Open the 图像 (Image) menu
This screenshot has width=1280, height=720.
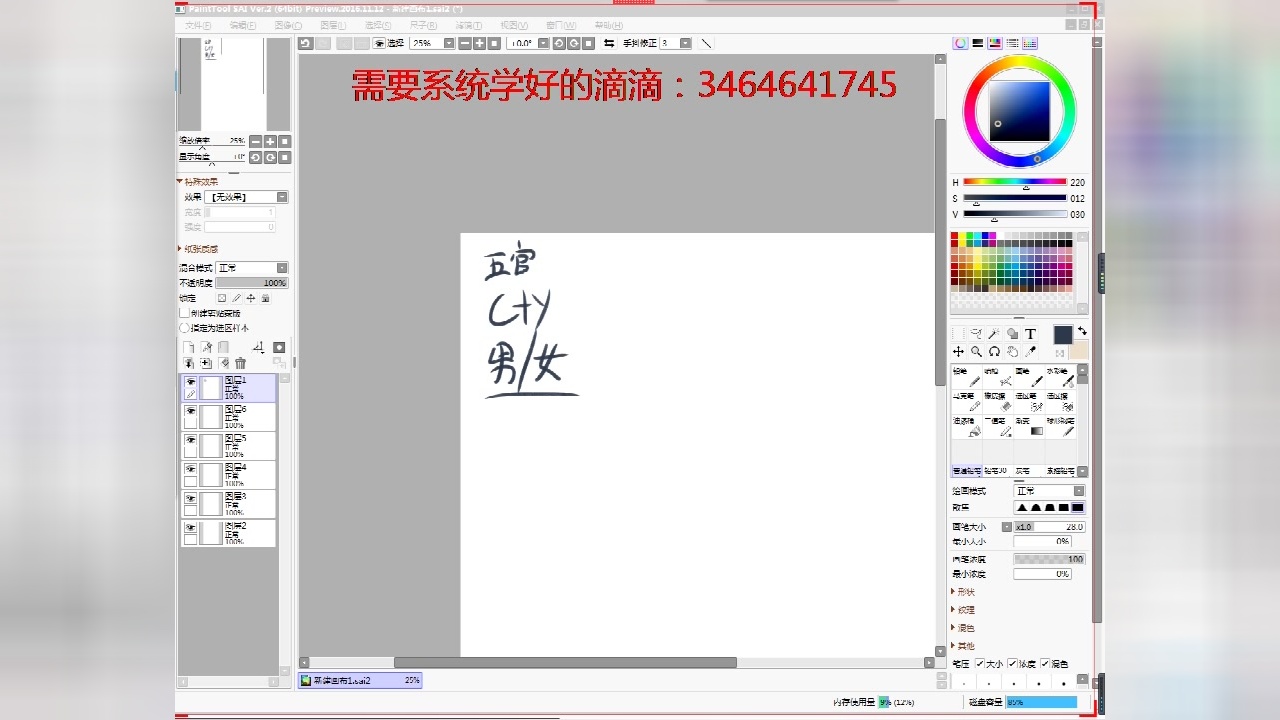click(287, 25)
